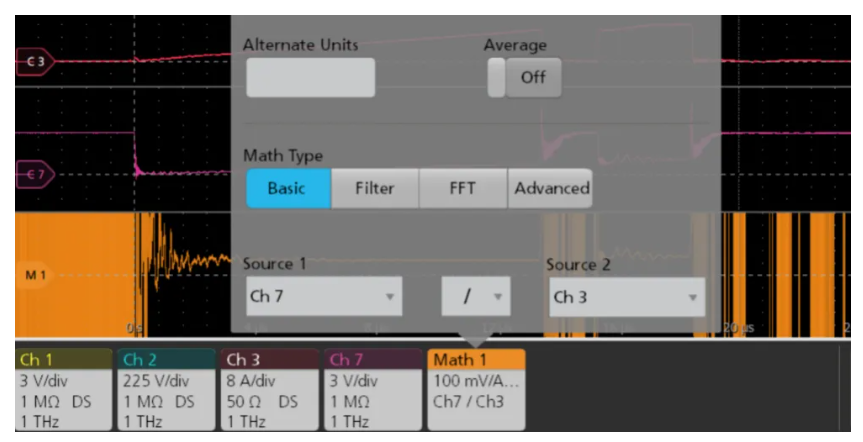Open the Ch 3 channel badge

coord(269,389)
